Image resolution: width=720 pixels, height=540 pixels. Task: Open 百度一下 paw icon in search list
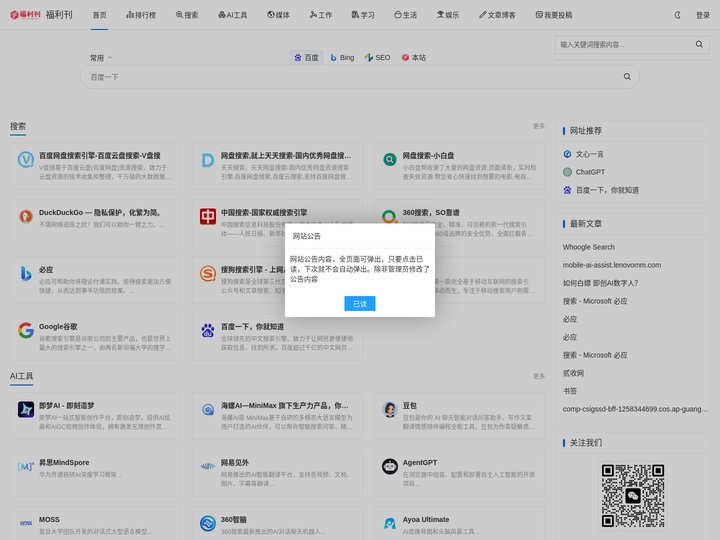(208, 330)
